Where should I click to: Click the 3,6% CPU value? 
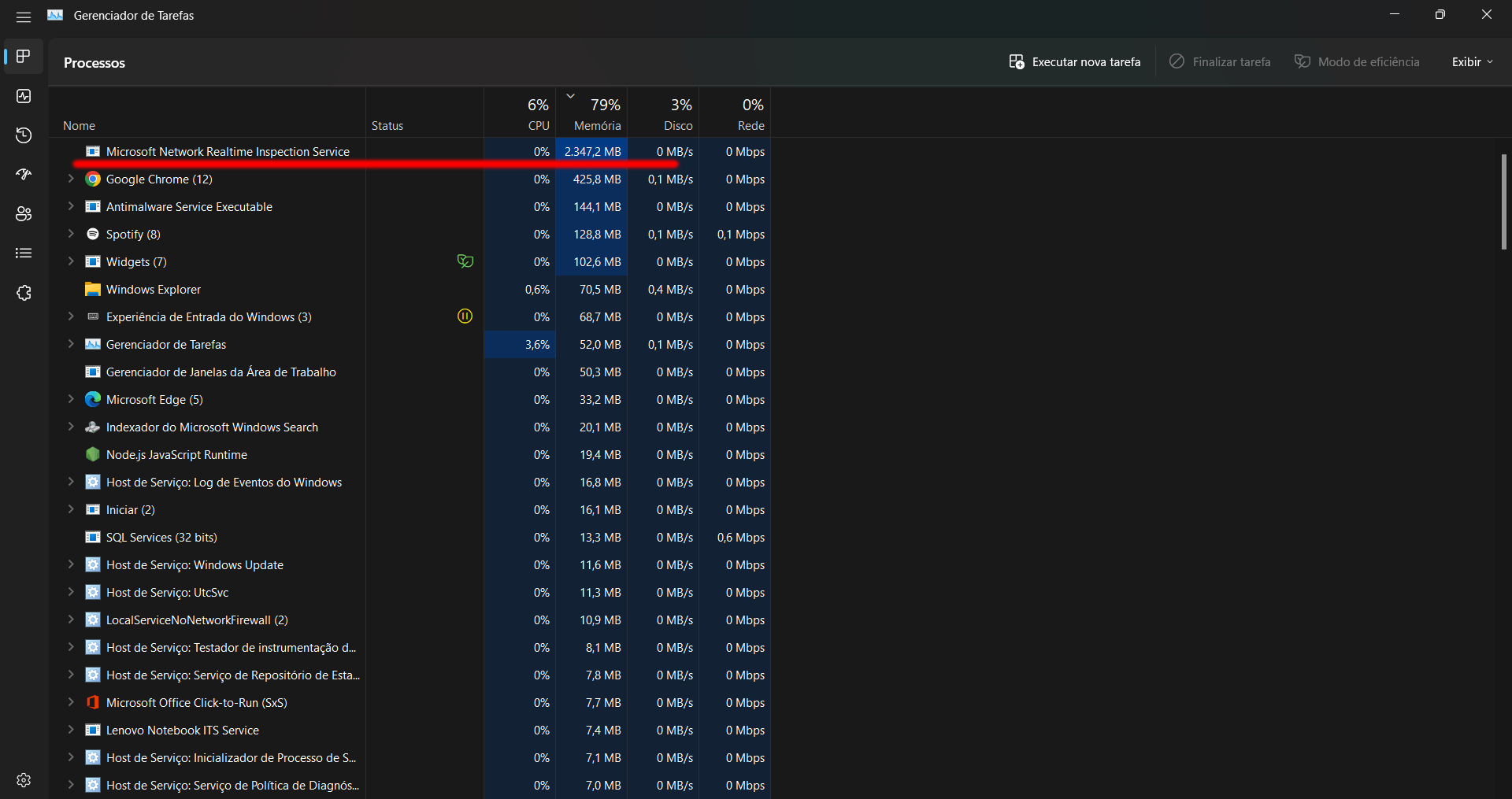[x=537, y=345]
